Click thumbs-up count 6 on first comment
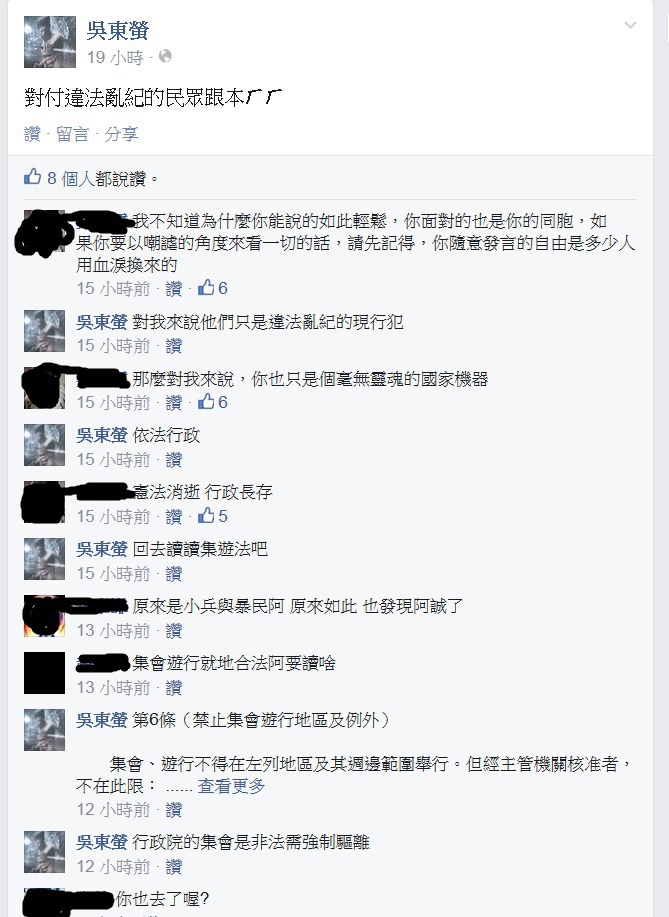 click(213, 288)
